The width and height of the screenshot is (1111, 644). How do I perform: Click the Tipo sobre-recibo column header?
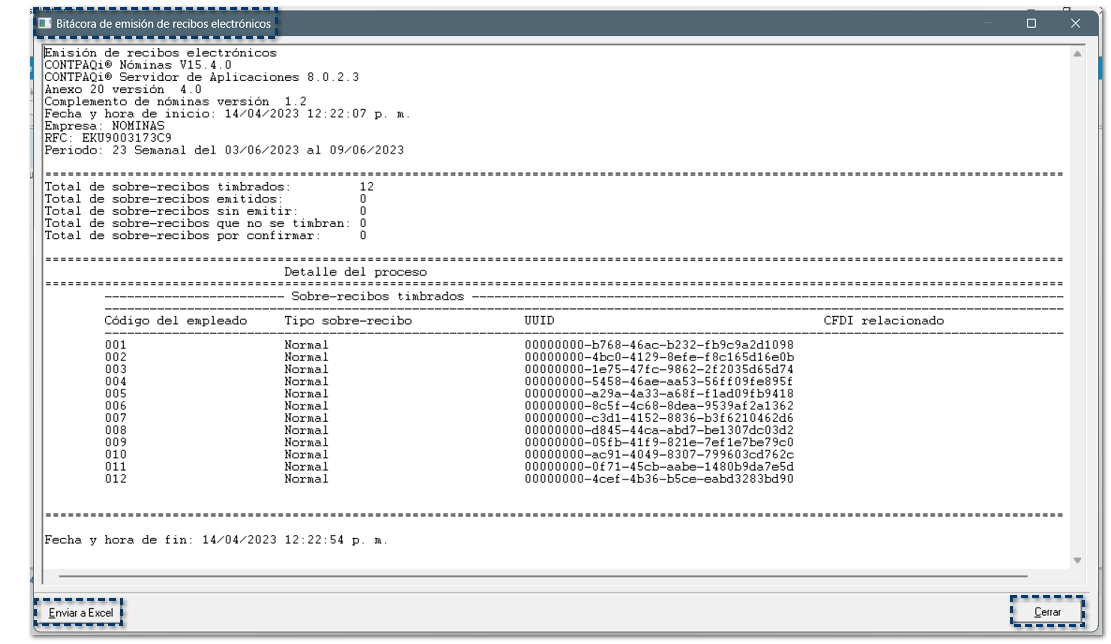click(347, 321)
